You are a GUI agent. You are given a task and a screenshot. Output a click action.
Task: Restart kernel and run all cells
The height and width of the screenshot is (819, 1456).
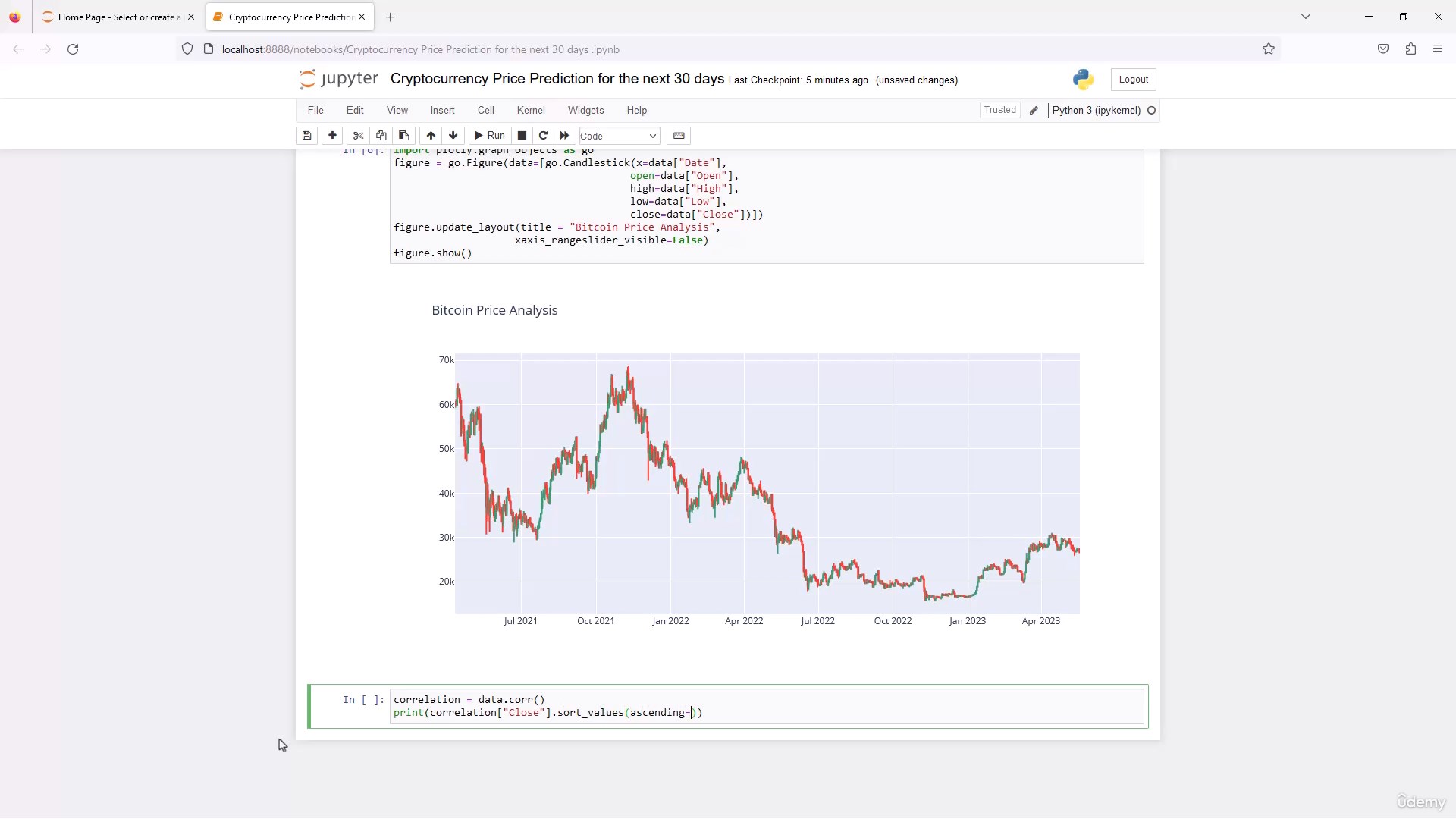coord(564,136)
